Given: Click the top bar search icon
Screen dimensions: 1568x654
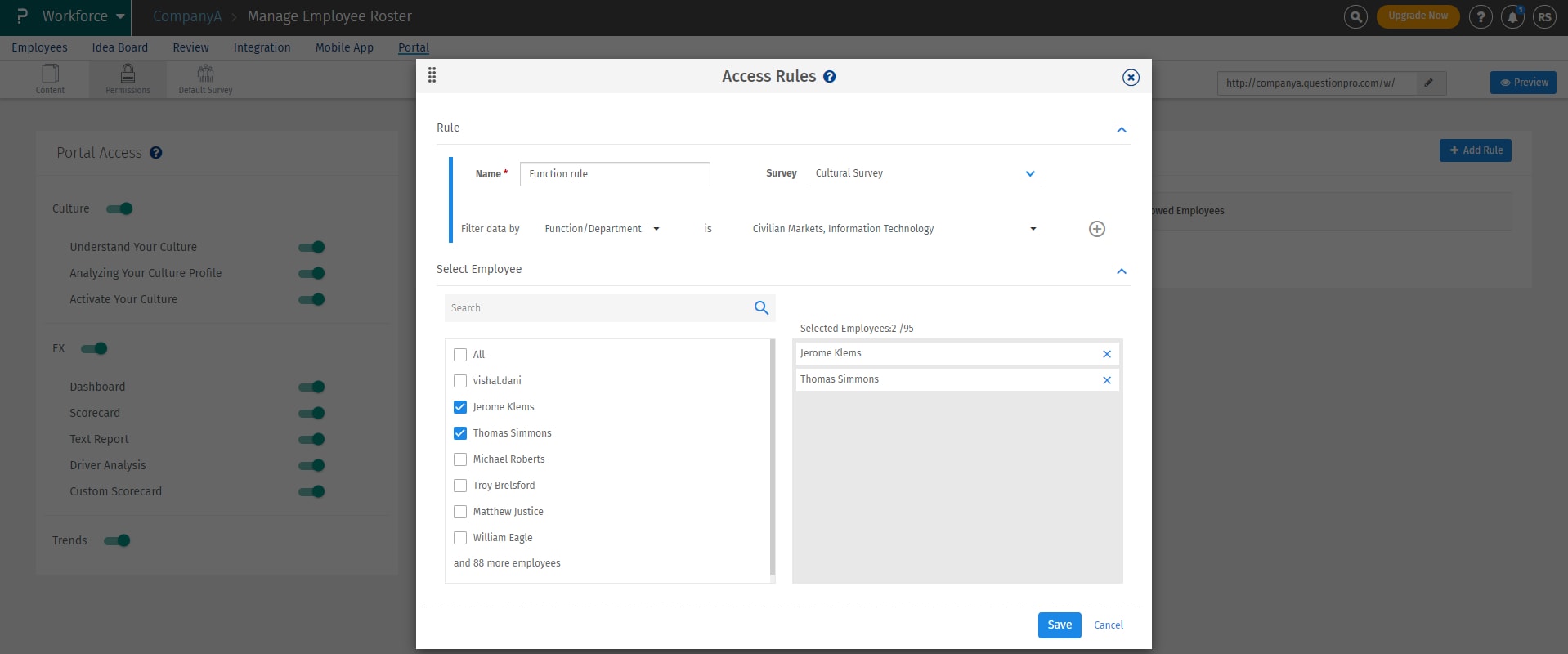Looking at the screenshot, I should 1355,16.
